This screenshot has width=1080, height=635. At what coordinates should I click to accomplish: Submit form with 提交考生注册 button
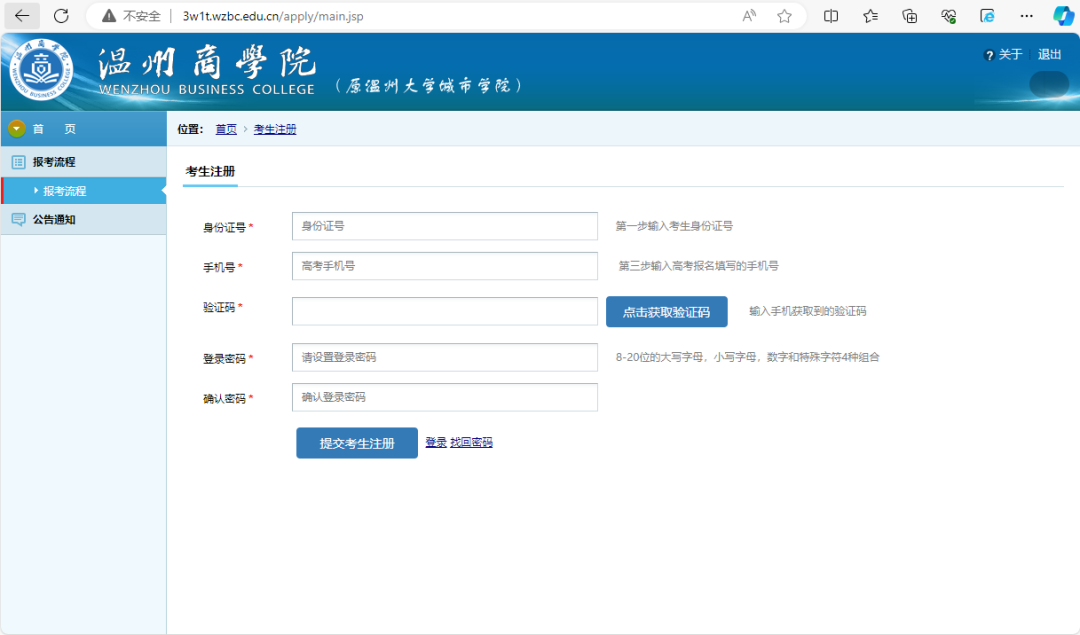(x=356, y=443)
